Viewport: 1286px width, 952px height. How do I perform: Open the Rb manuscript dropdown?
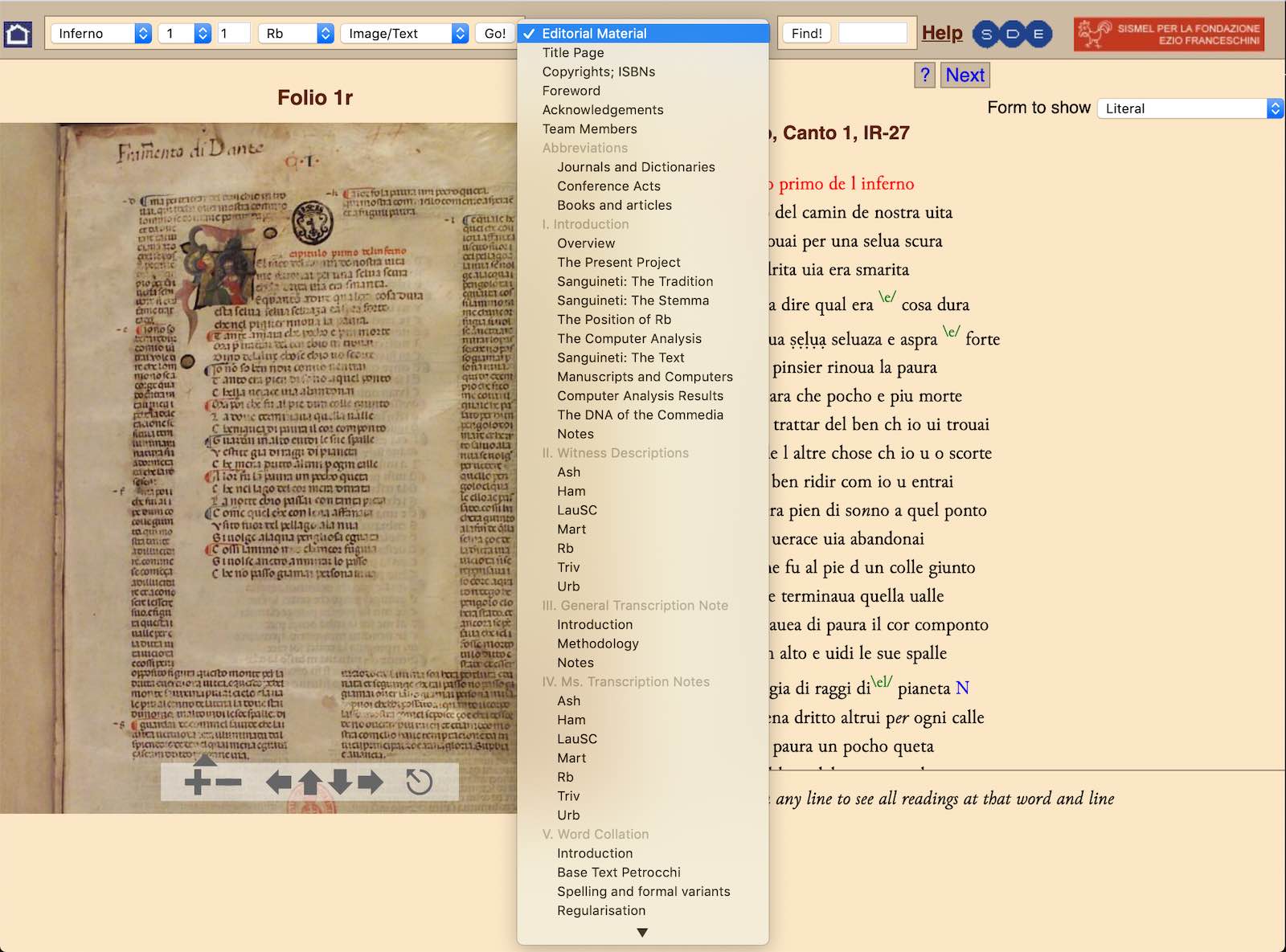[x=296, y=33]
